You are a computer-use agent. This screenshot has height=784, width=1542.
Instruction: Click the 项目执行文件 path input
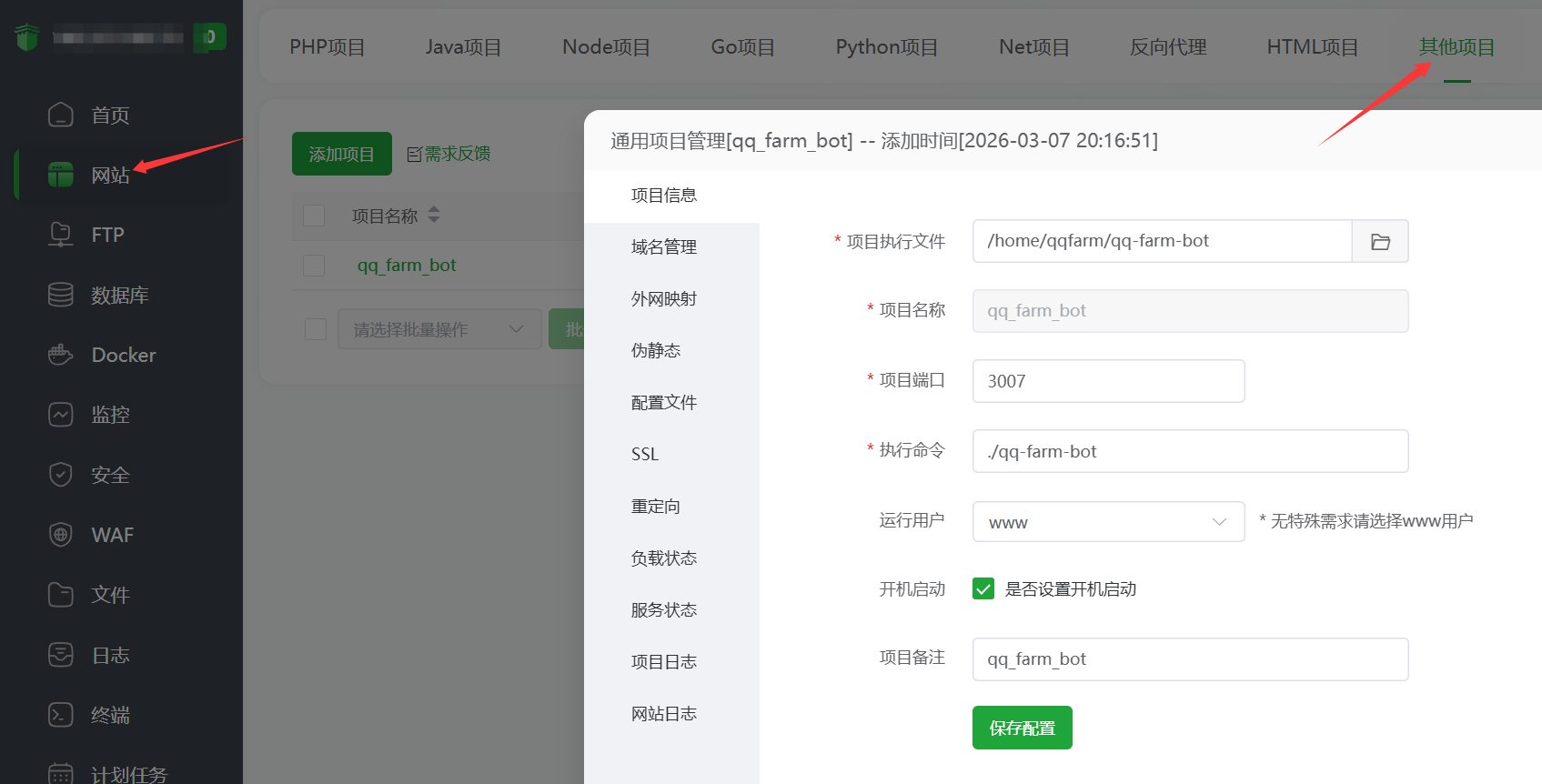pos(1162,241)
